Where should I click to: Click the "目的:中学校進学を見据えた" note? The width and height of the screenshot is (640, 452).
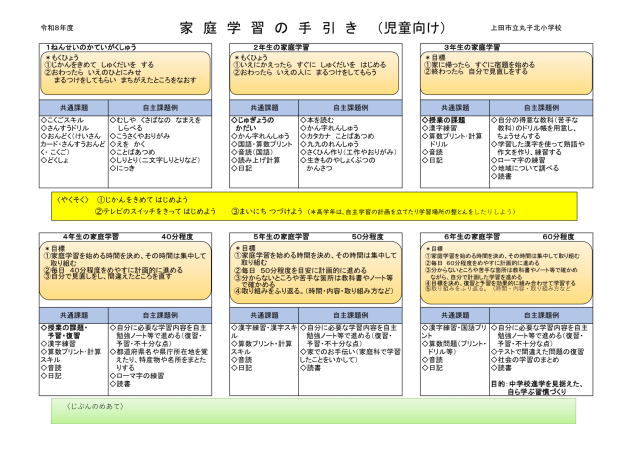tap(537, 387)
